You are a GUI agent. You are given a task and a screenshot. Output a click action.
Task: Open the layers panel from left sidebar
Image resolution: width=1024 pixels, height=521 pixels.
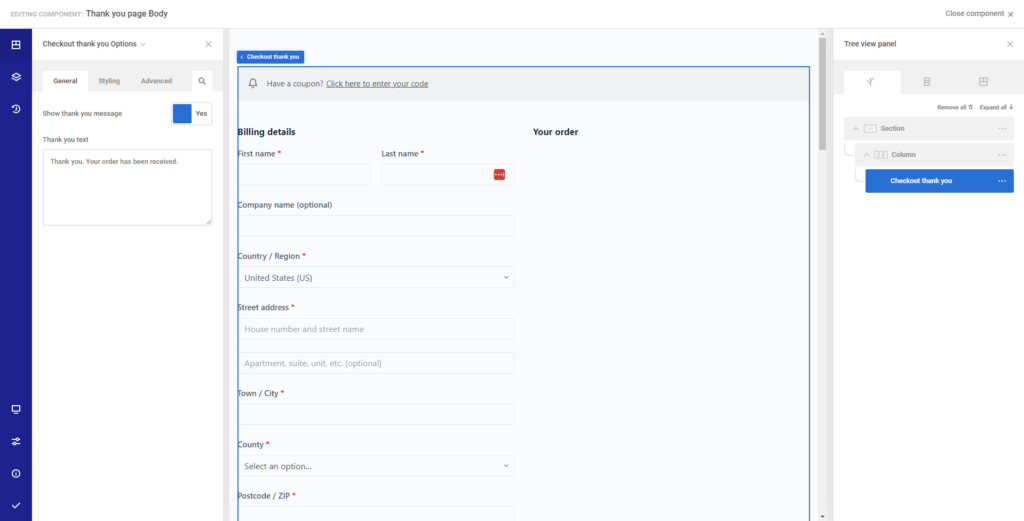pos(16,77)
